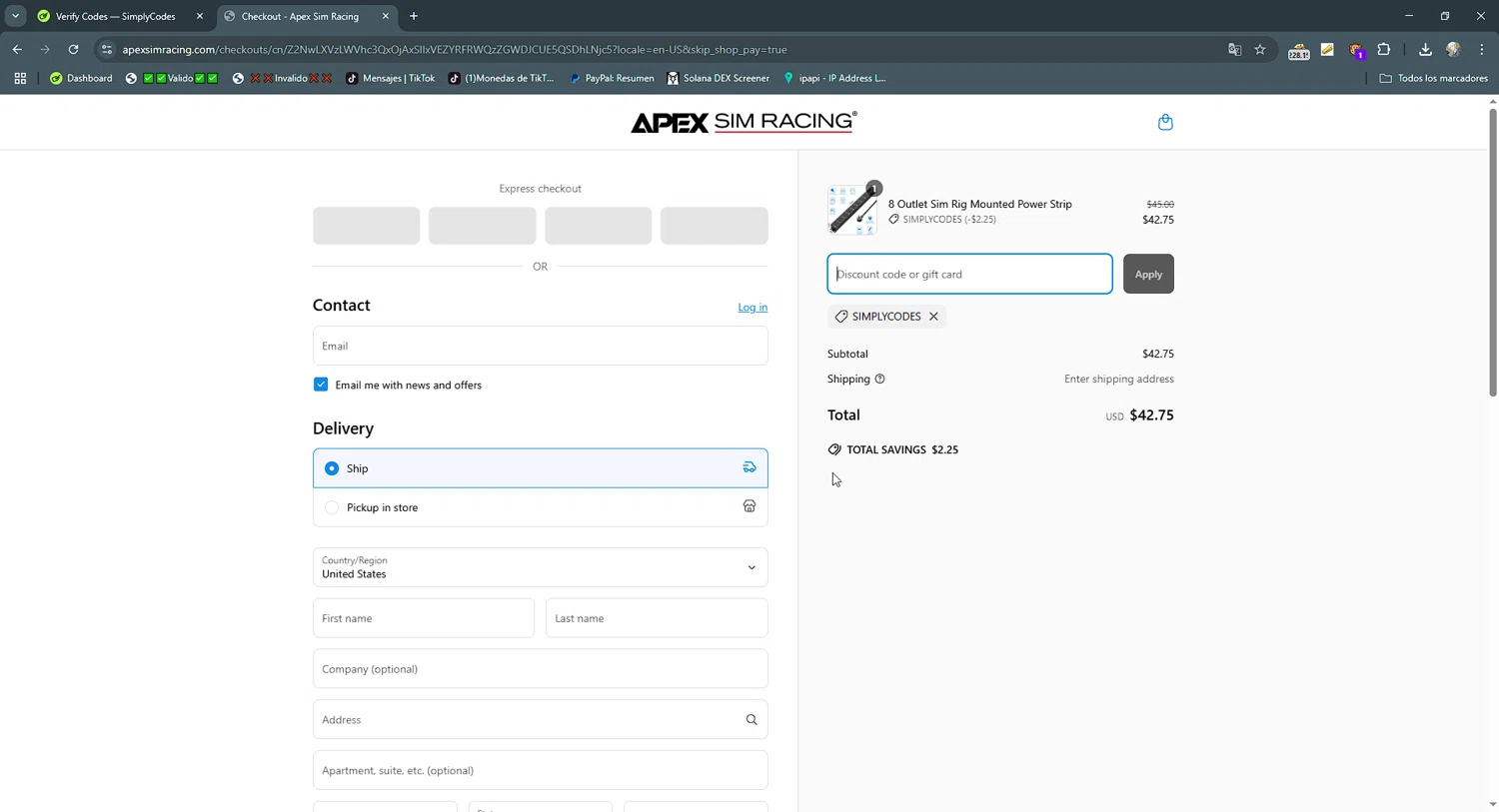
Task: Open the Invalido bookmark
Action: pyautogui.click(x=281, y=78)
